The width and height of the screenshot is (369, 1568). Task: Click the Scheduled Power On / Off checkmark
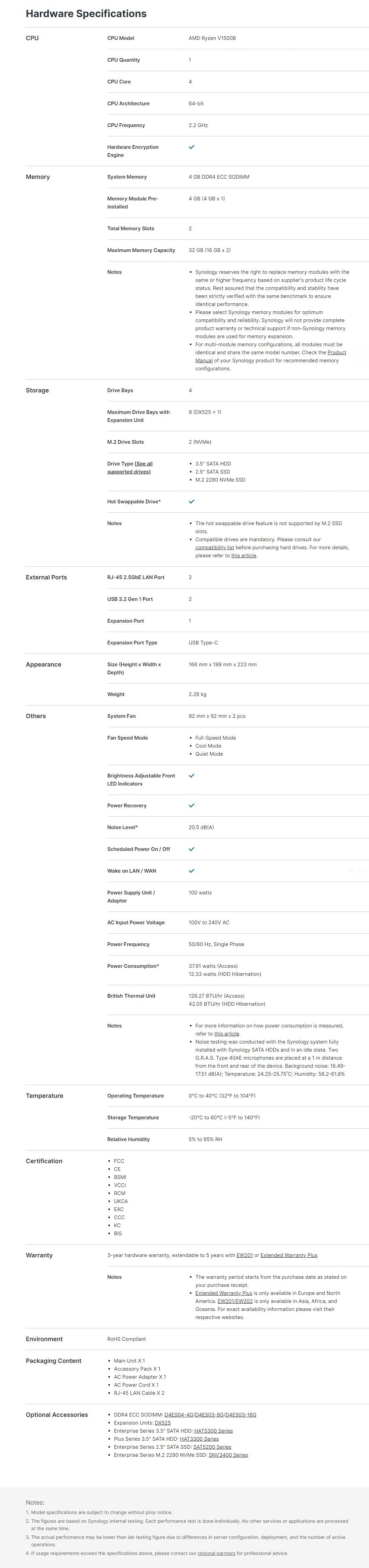tap(191, 849)
